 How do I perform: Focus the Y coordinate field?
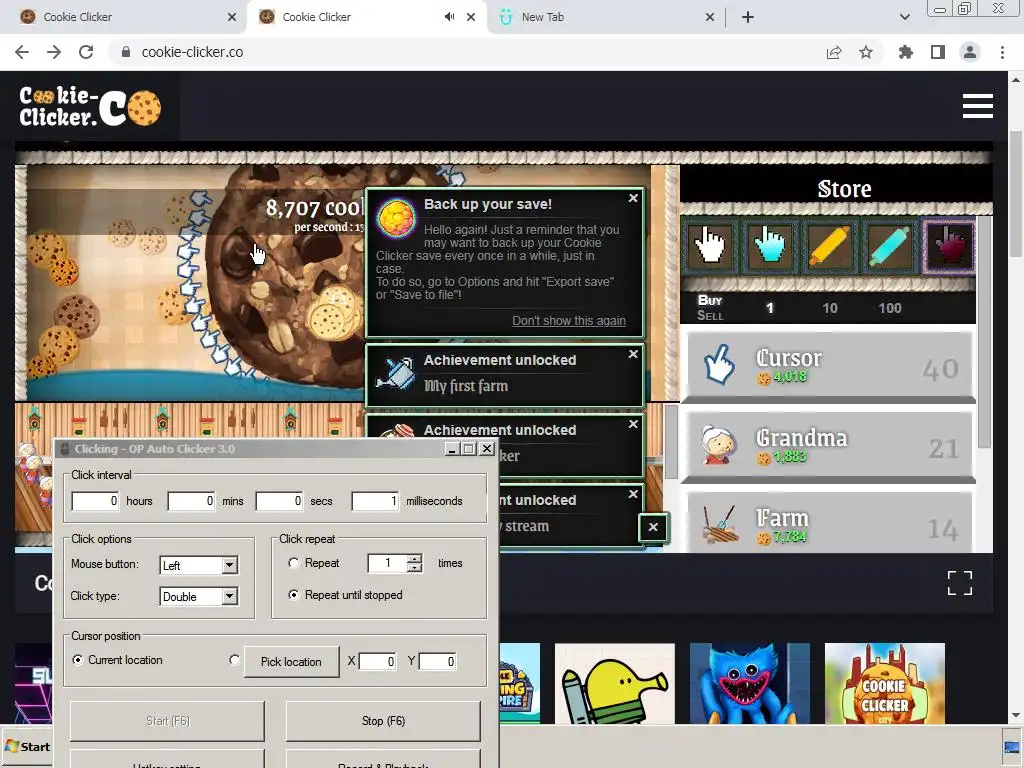437,662
